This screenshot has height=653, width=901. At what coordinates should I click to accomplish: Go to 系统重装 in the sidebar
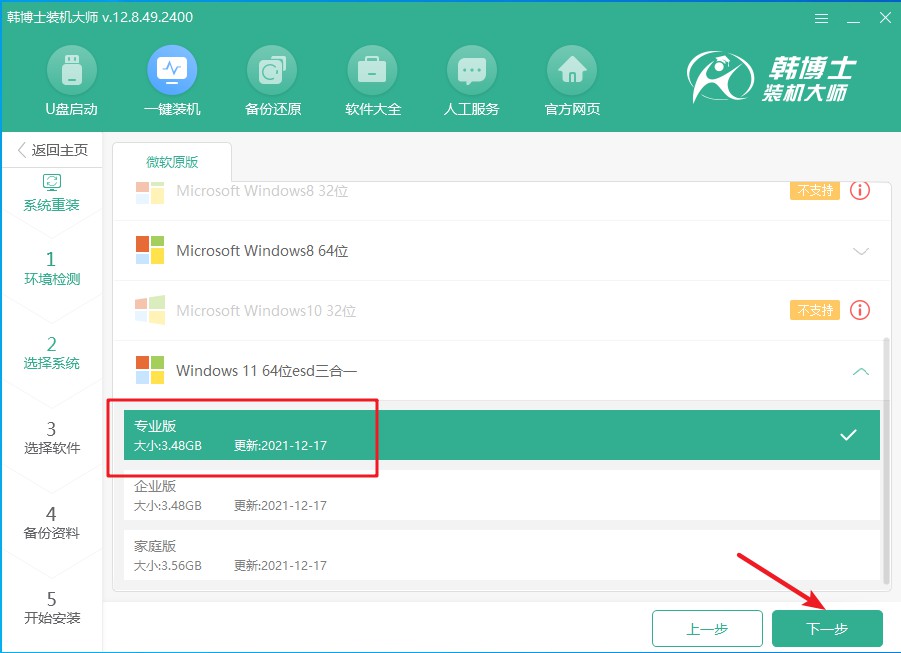[52, 193]
